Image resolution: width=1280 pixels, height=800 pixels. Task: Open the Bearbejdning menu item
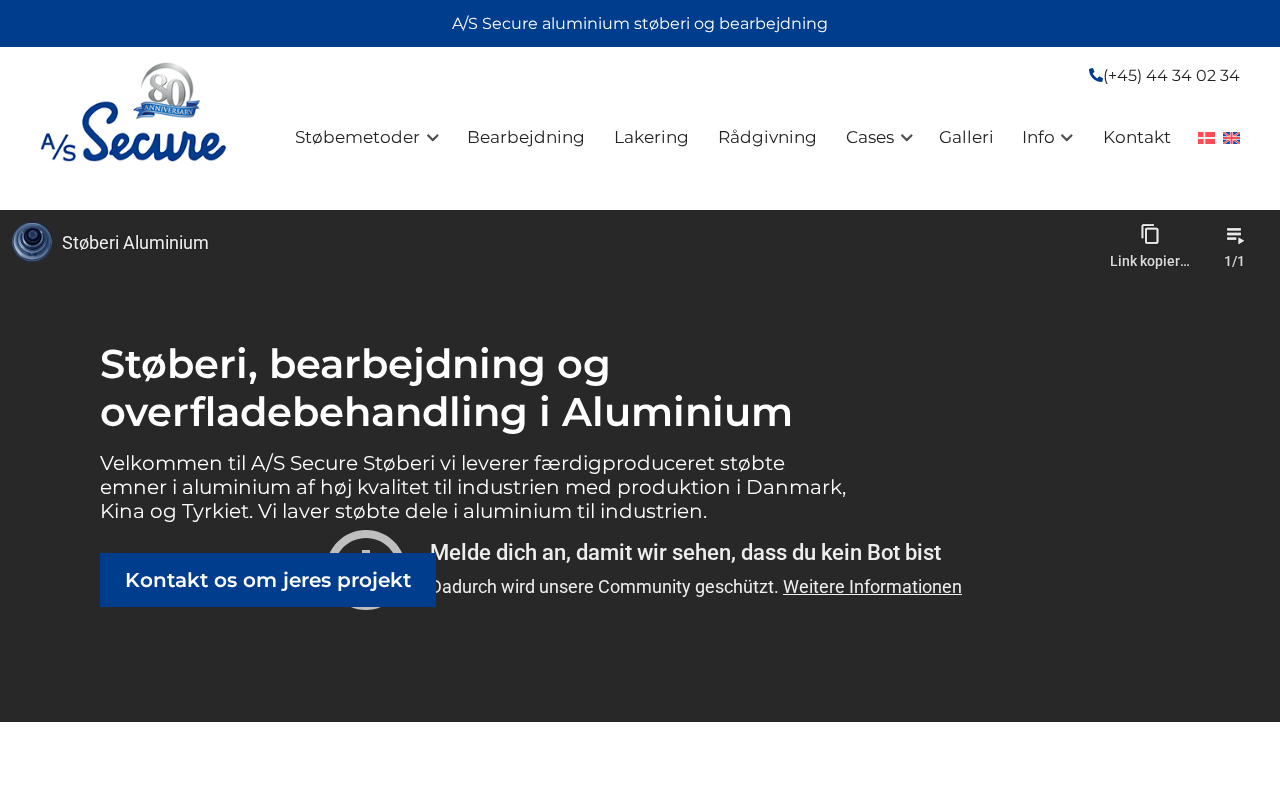[x=525, y=137]
